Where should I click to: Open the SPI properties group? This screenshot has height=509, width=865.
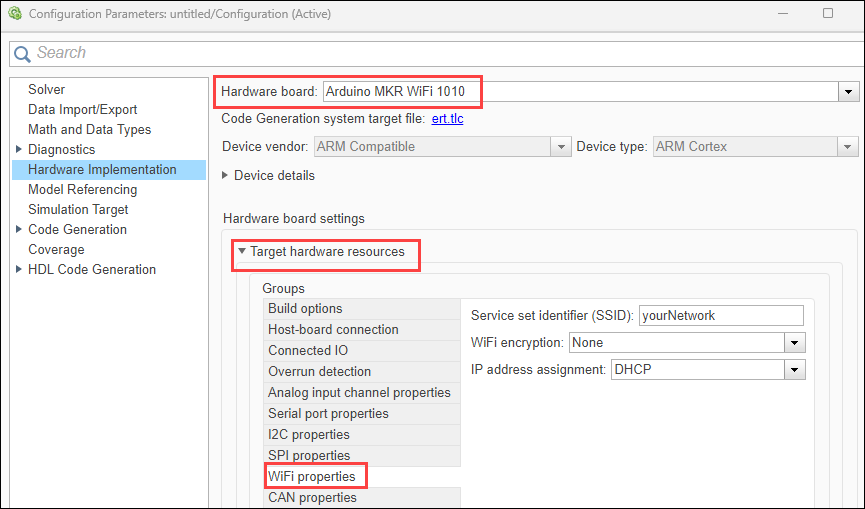point(309,455)
